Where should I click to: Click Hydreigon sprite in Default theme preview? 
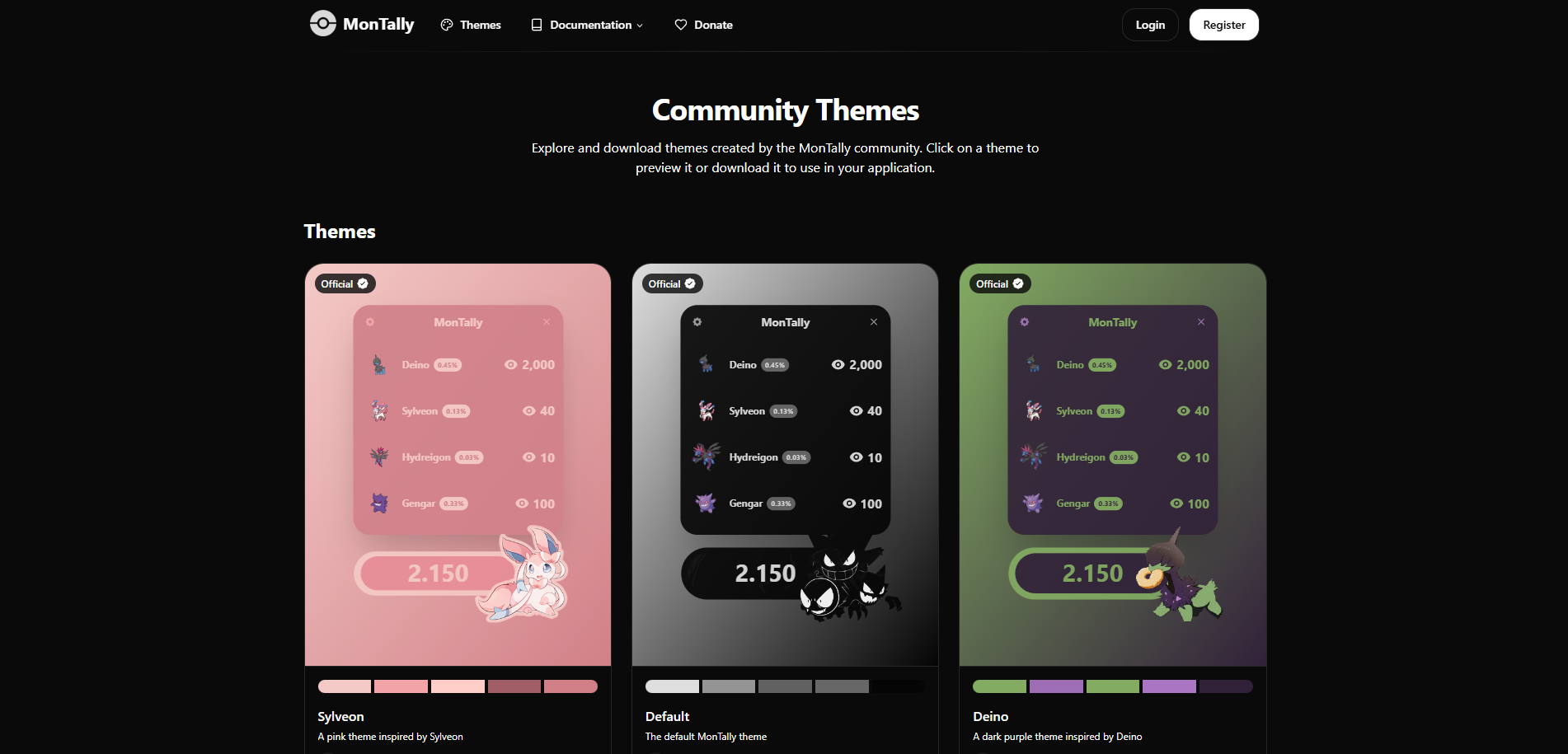tap(707, 456)
